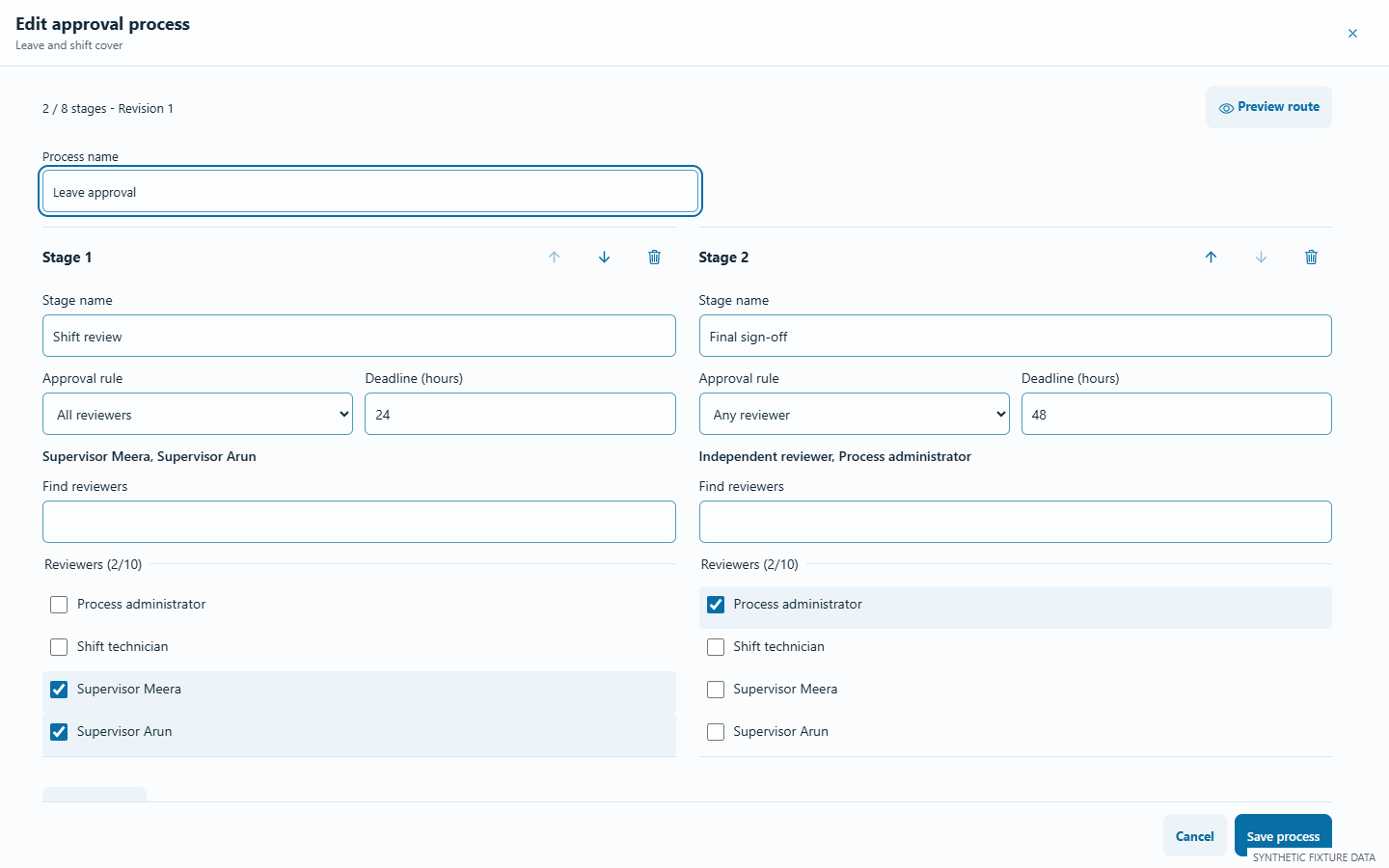
Task: Check Shift technician in Stage 2
Action: click(716, 647)
